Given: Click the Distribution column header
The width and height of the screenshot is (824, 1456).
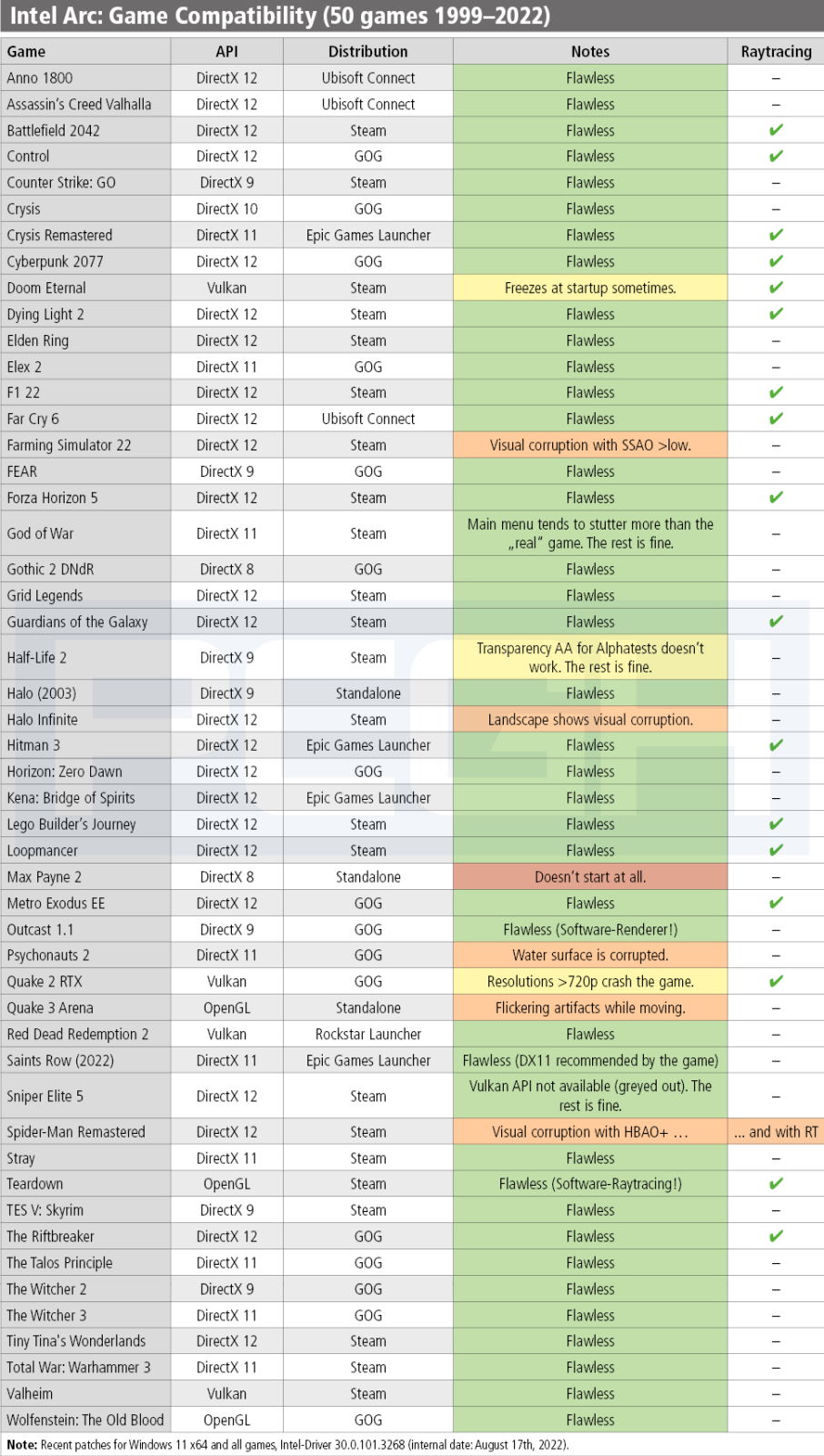Looking at the screenshot, I should pyautogui.click(x=367, y=52).
